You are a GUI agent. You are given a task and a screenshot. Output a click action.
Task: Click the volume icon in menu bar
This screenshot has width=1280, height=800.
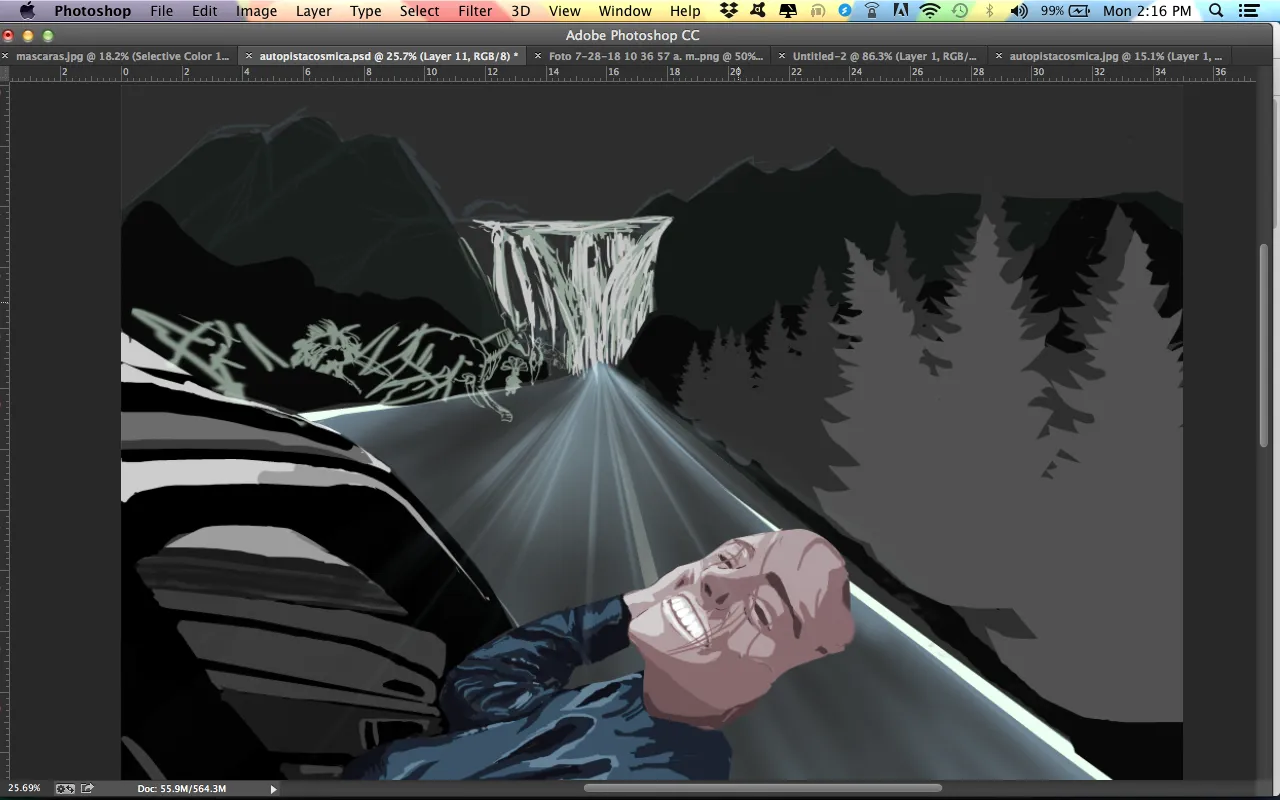coord(1019,11)
